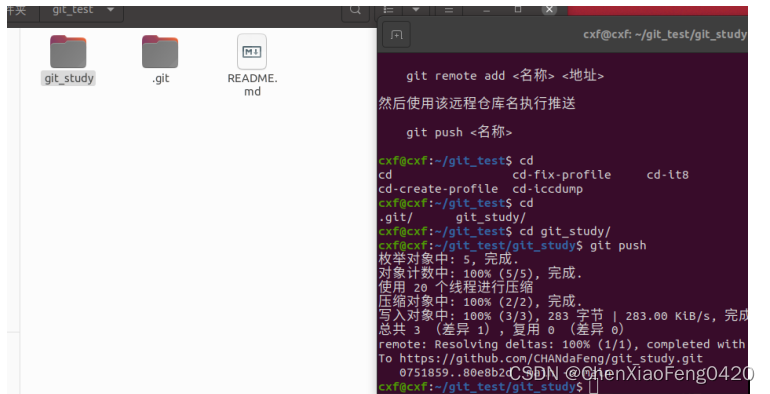This screenshot has height=394, width=770.
Task: Click the '枚举对象中: 5, 完成.' output line
Action: (448, 259)
